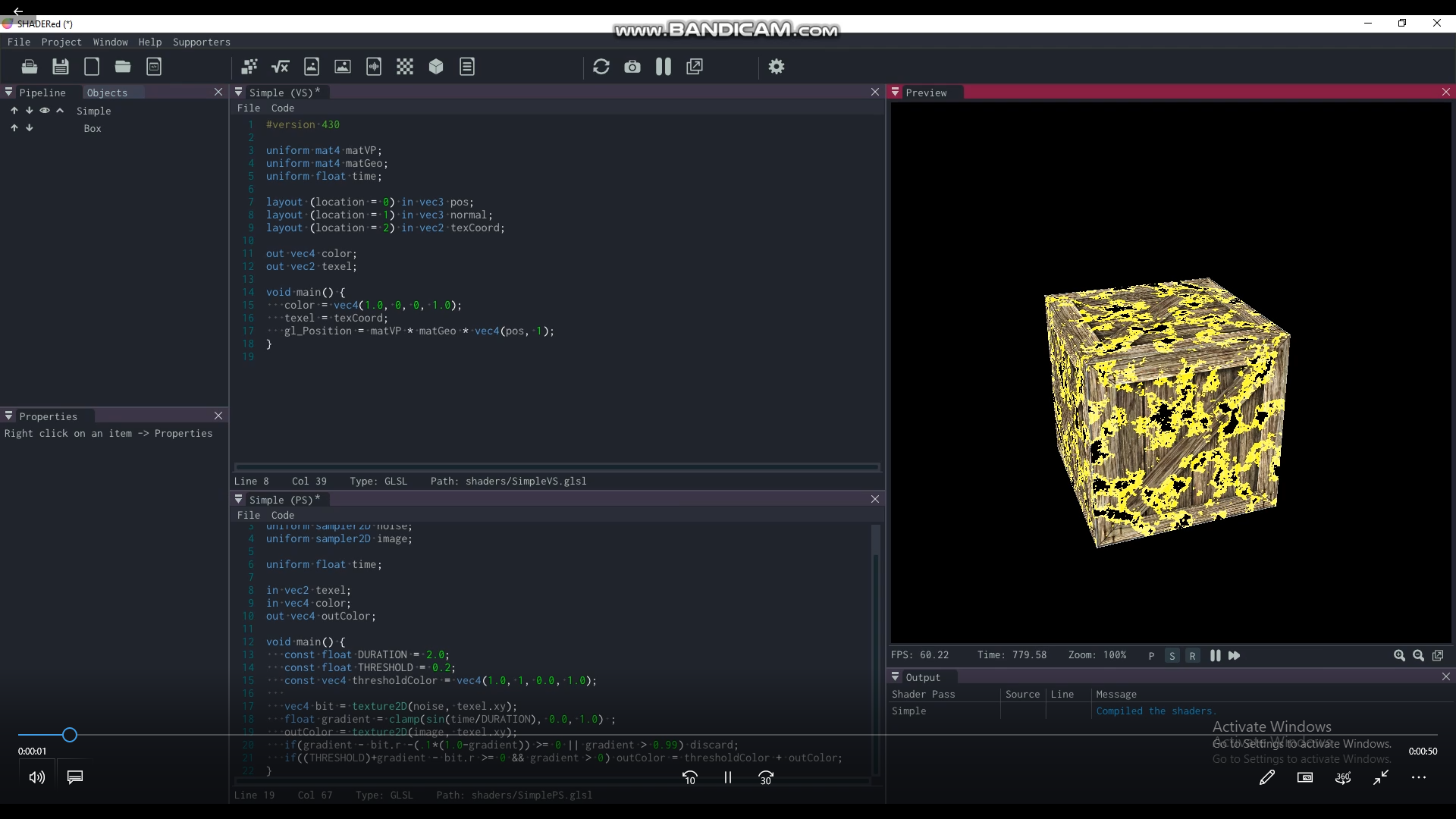Image resolution: width=1456 pixels, height=819 pixels.
Task: Click the Open Project icon in toolbar
Action: pyautogui.click(x=30, y=67)
